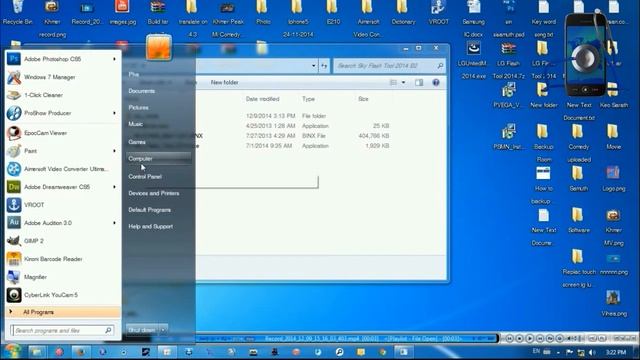Expand Adobe Photoshop CS5 jump list arrow
The height and width of the screenshot is (360, 640).
point(114,59)
